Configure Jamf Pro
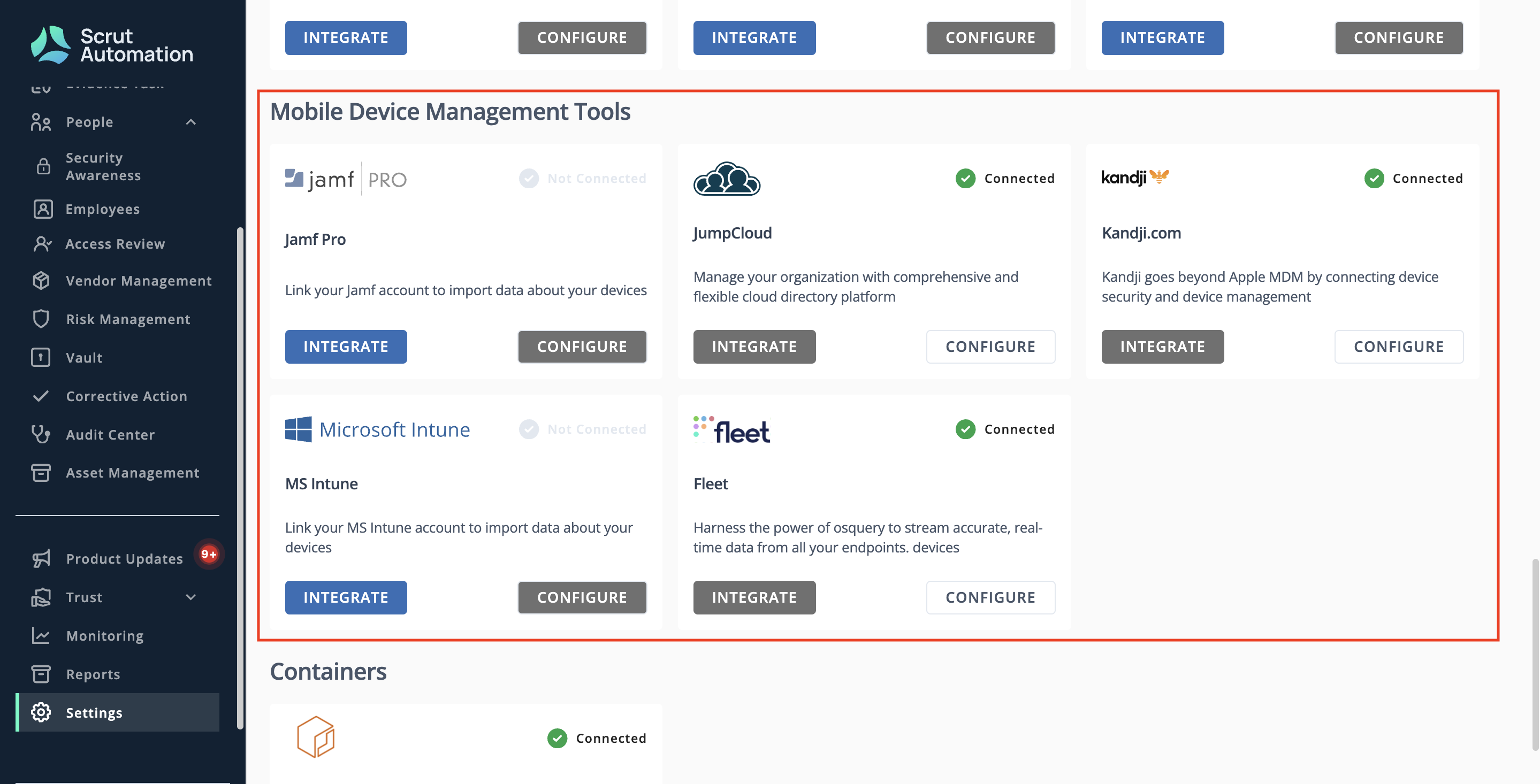1540x784 pixels. (582, 347)
